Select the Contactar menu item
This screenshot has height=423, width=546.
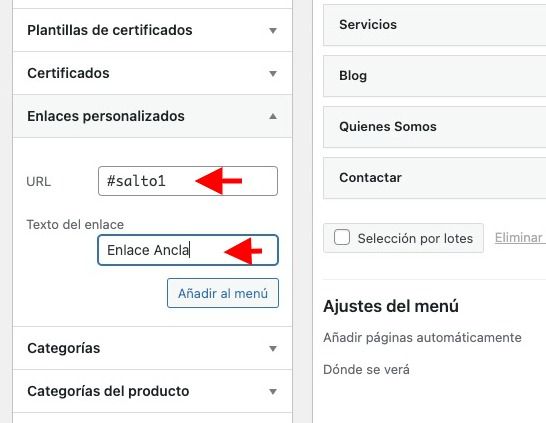coord(434,178)
